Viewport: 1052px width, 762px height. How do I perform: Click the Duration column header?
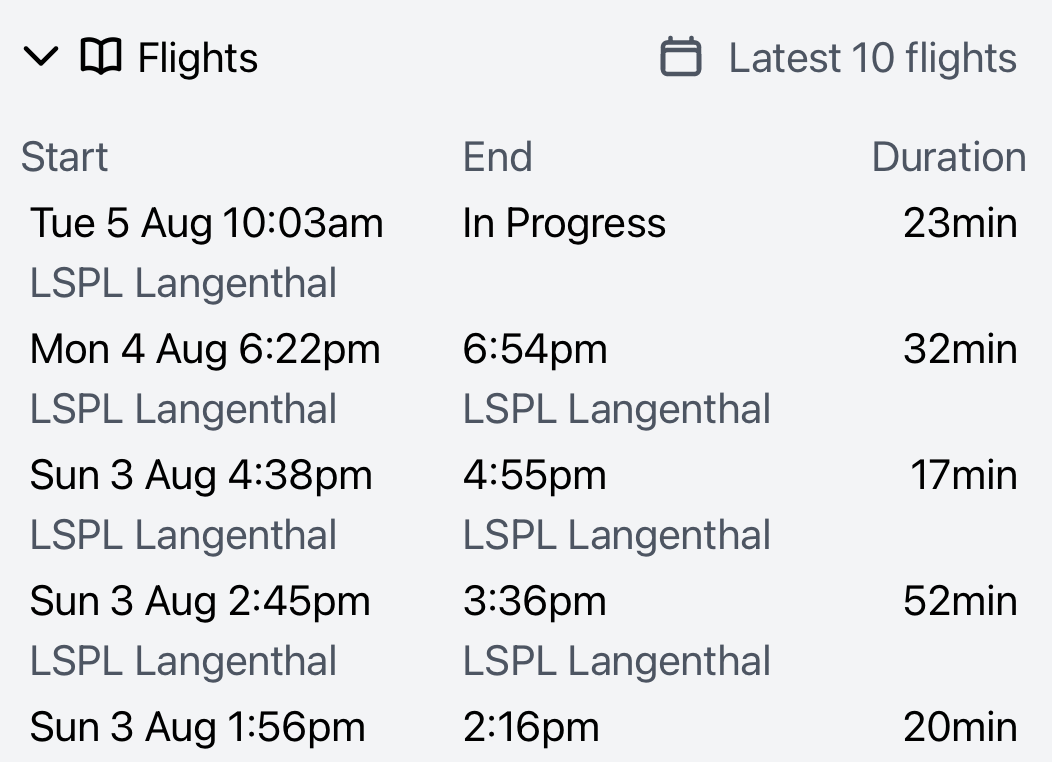pos(948,157)
